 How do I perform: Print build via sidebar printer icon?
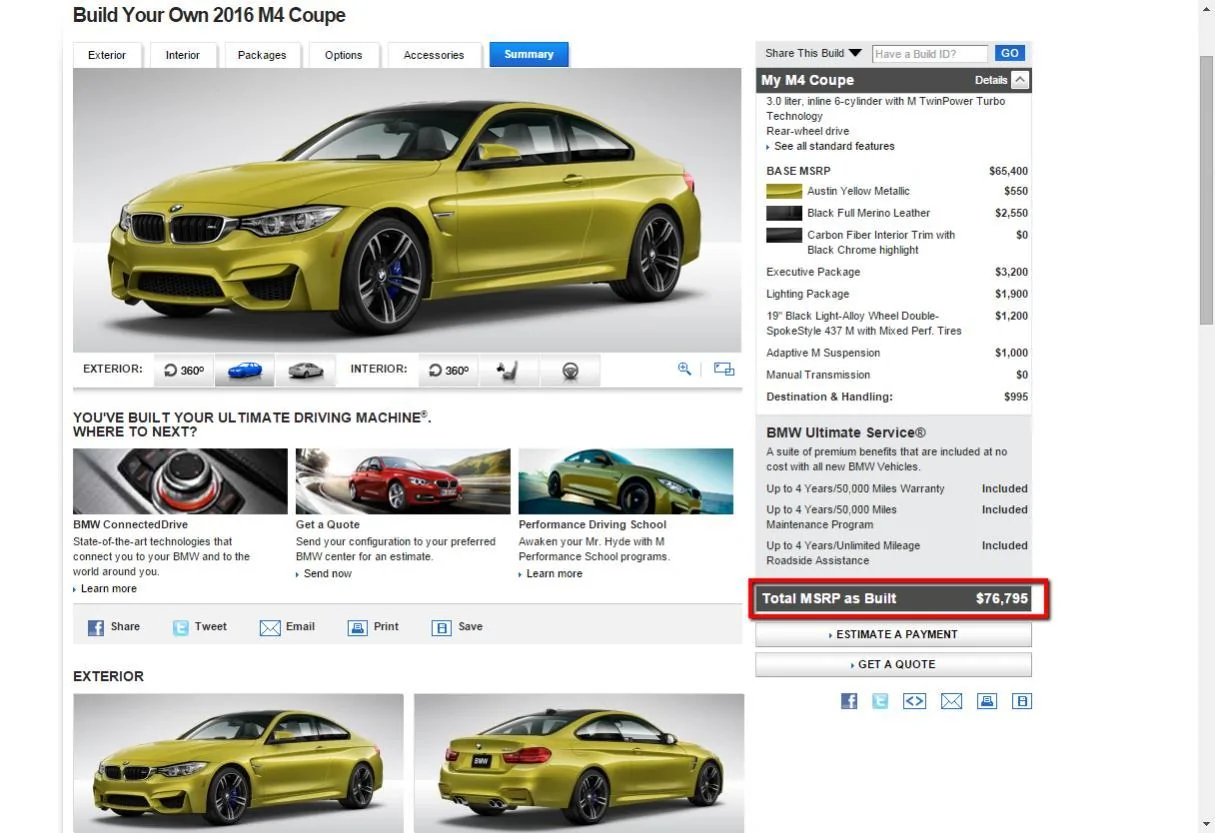987,701
